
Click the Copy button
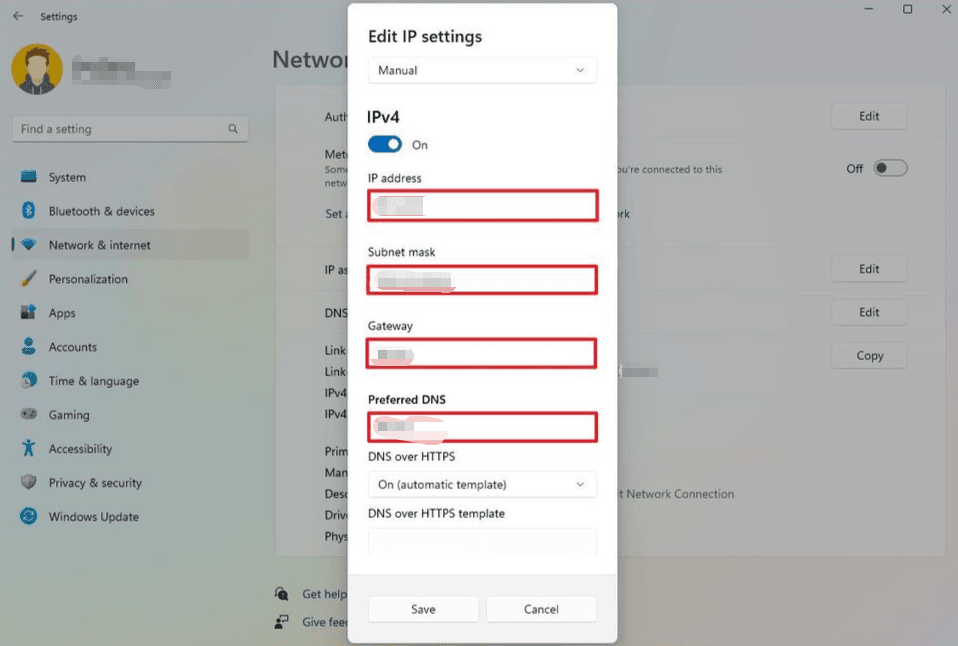click(x=869, y=356)
